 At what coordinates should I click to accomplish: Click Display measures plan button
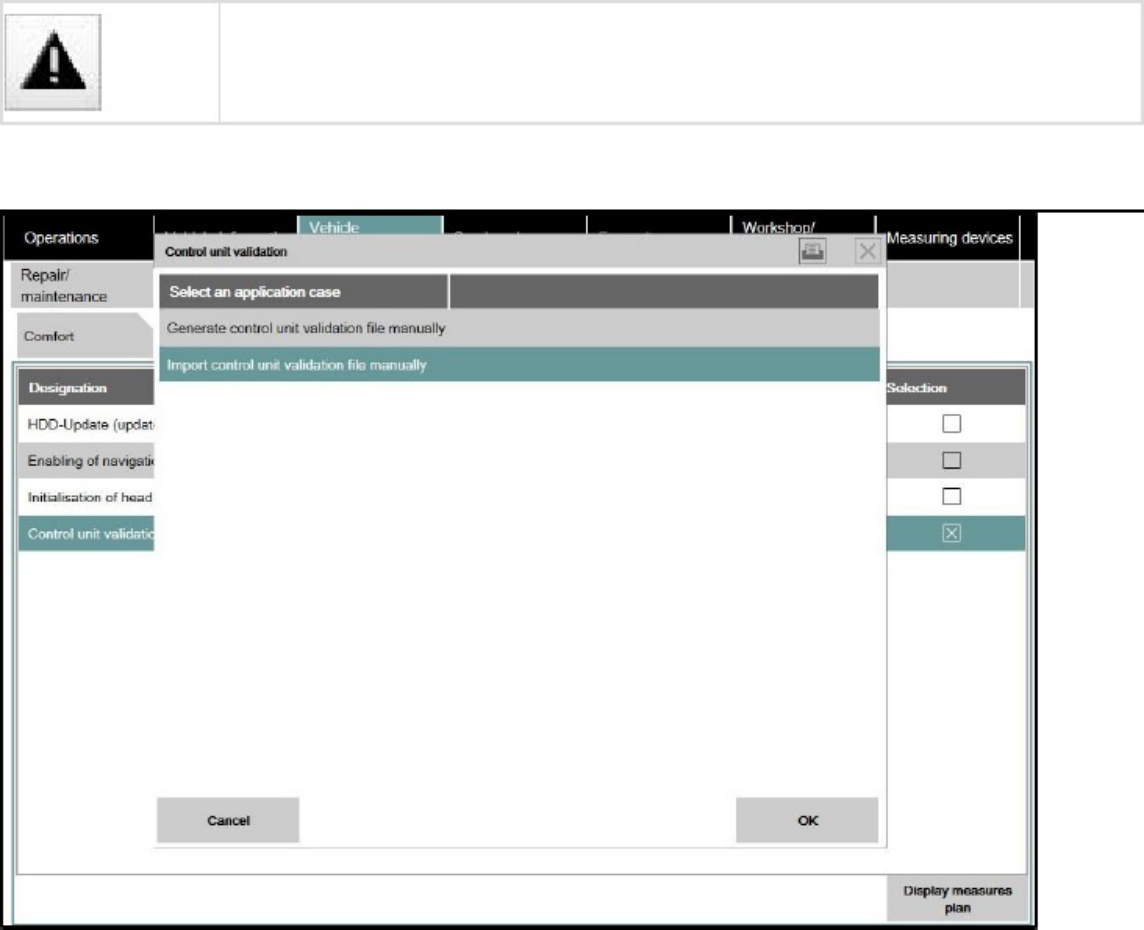click(957, 899)
